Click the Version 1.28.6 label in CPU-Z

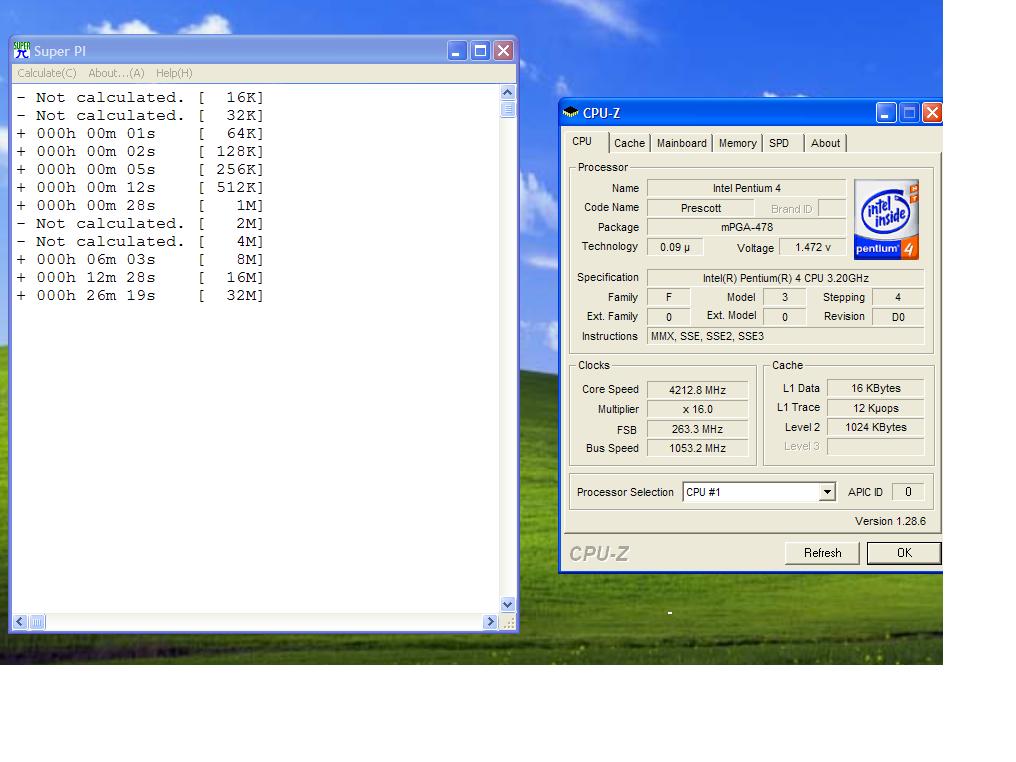click(890, 521)
